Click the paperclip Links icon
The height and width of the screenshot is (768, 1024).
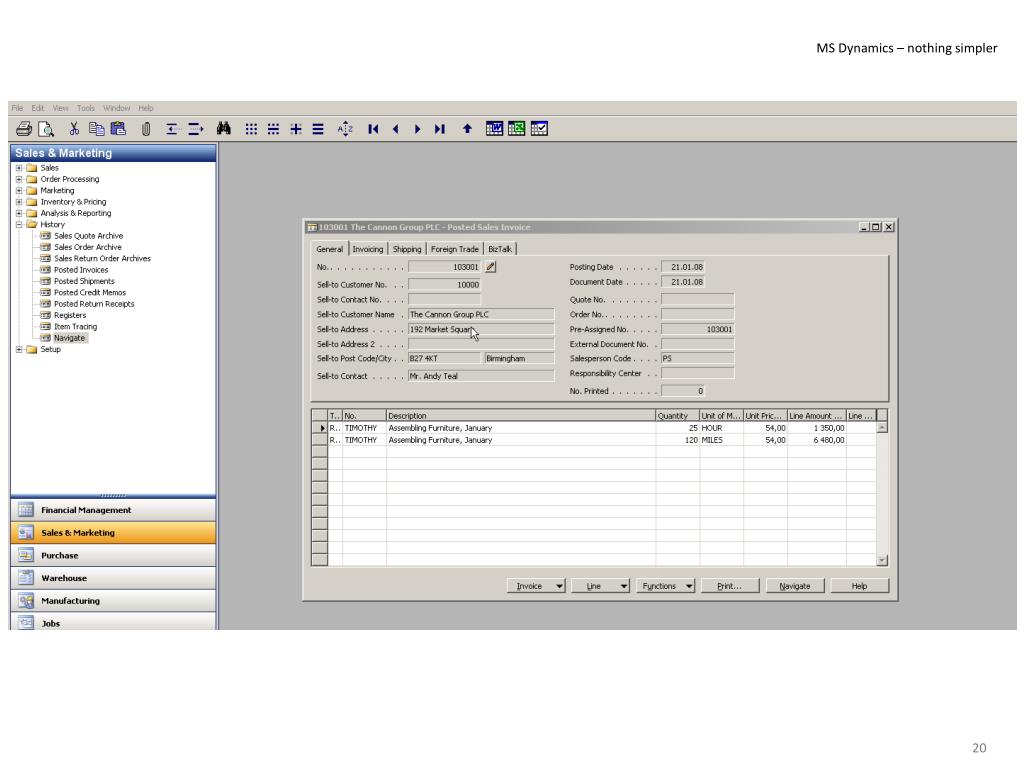coord(146,129)
